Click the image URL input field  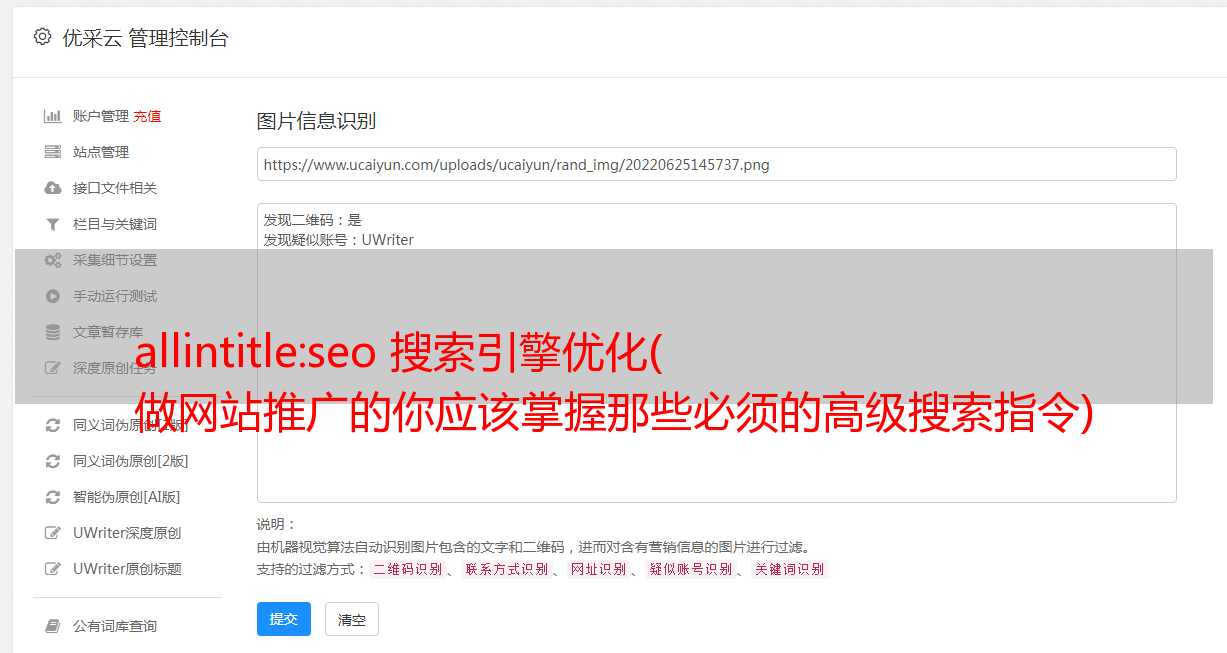click(x=716, y=164)
